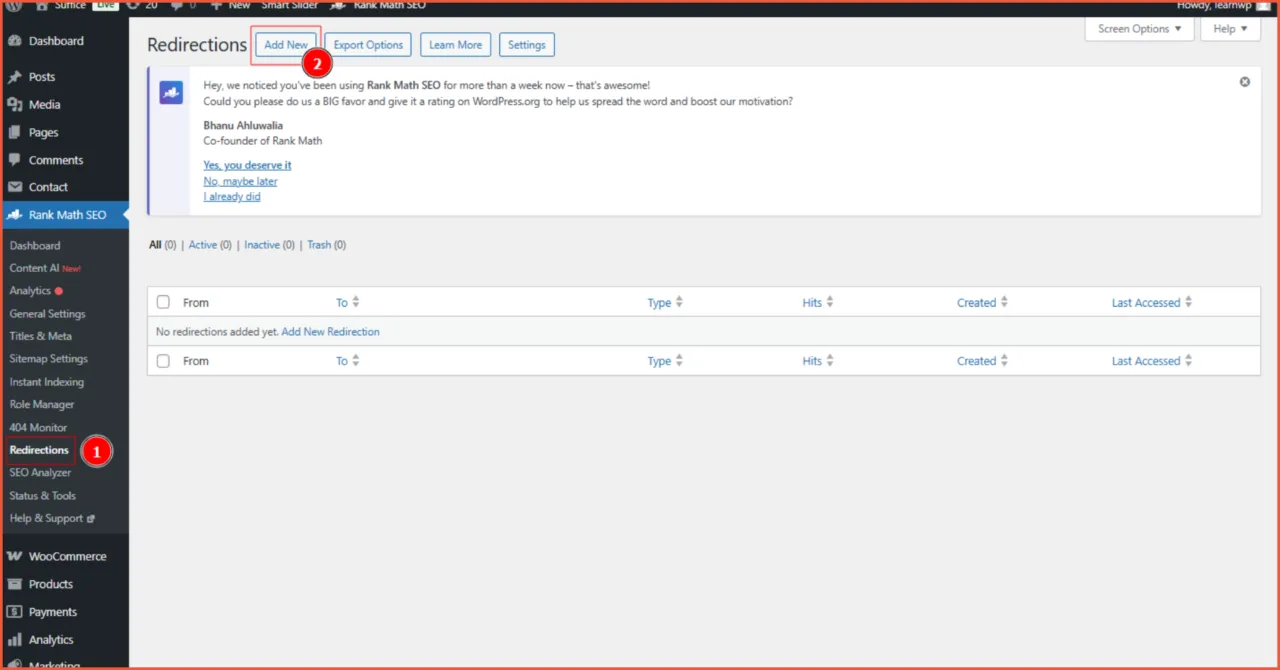The width and height of the screenshot is (1280, 670).
Task: Click the Add New button
Action: pos(286,44)
